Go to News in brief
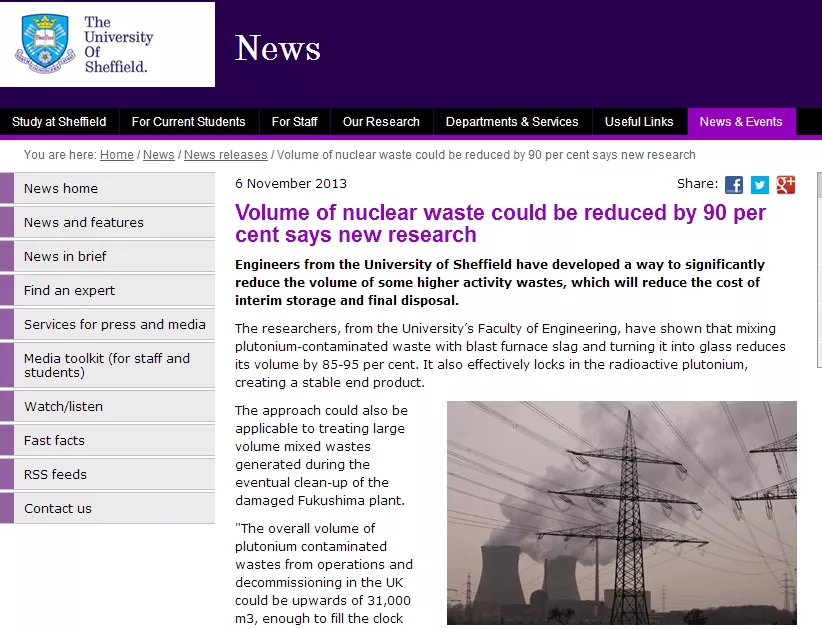The image size is (822, 629). (107, 256)
